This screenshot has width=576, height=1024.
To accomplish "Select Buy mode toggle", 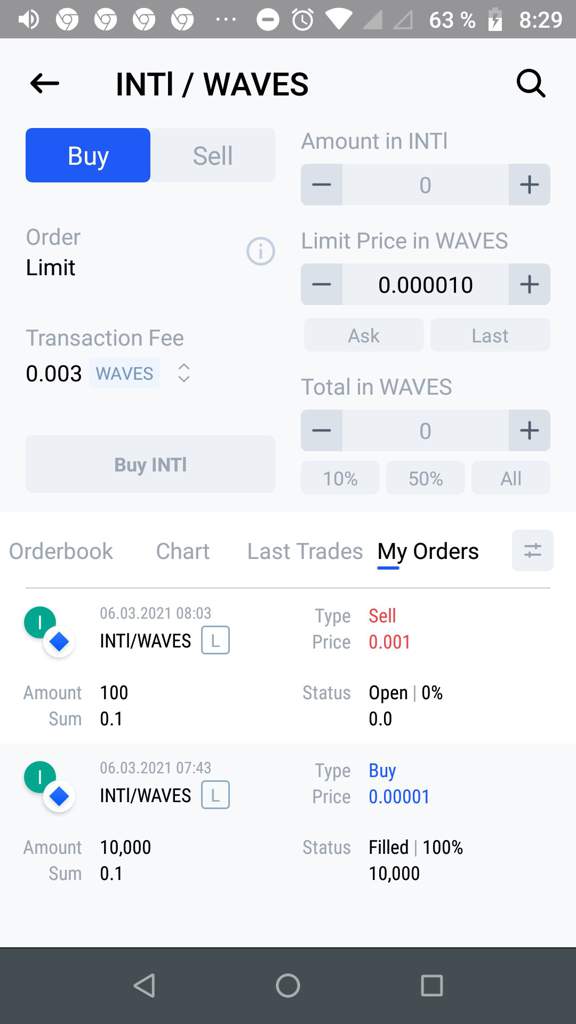I will click(88, 155).
